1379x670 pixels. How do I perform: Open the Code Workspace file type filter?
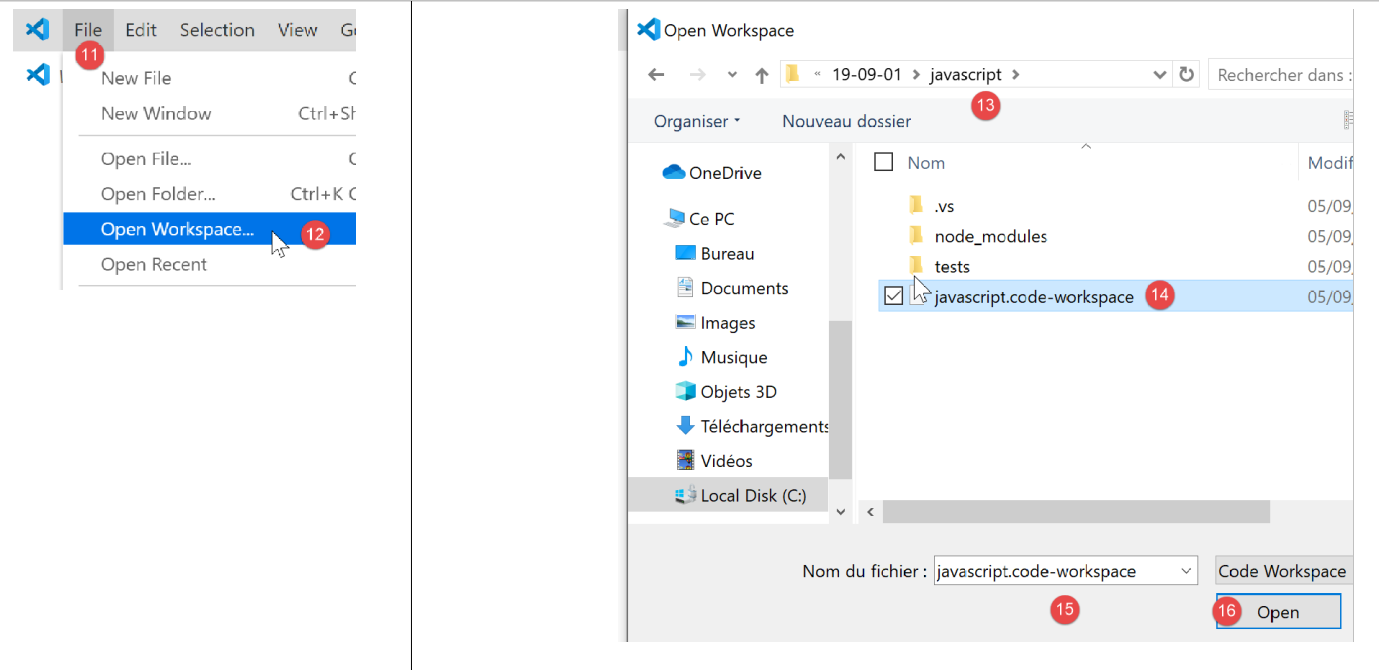click(x=1283, y=571)
